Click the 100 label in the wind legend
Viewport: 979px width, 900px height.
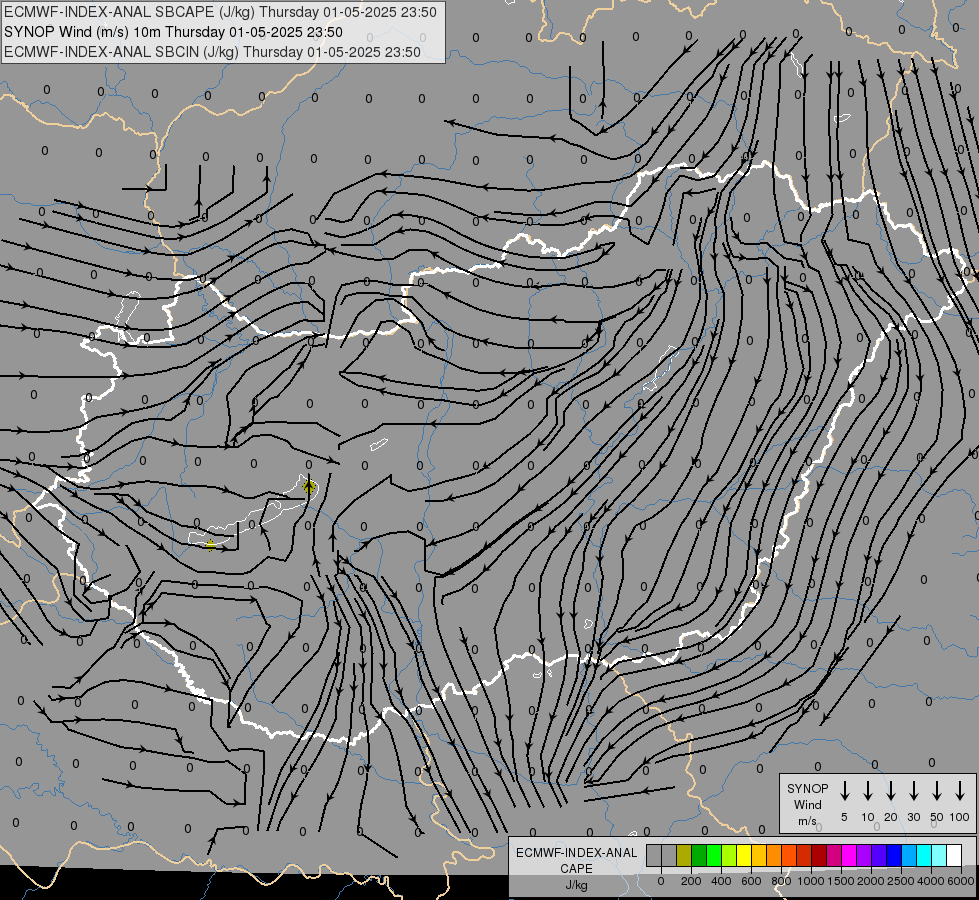(x=960, y=817)
